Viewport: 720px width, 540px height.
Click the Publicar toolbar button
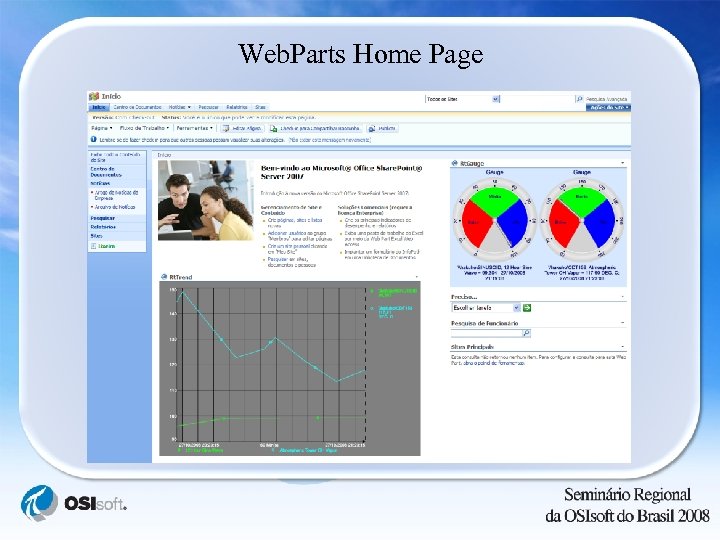coord(382,129)
